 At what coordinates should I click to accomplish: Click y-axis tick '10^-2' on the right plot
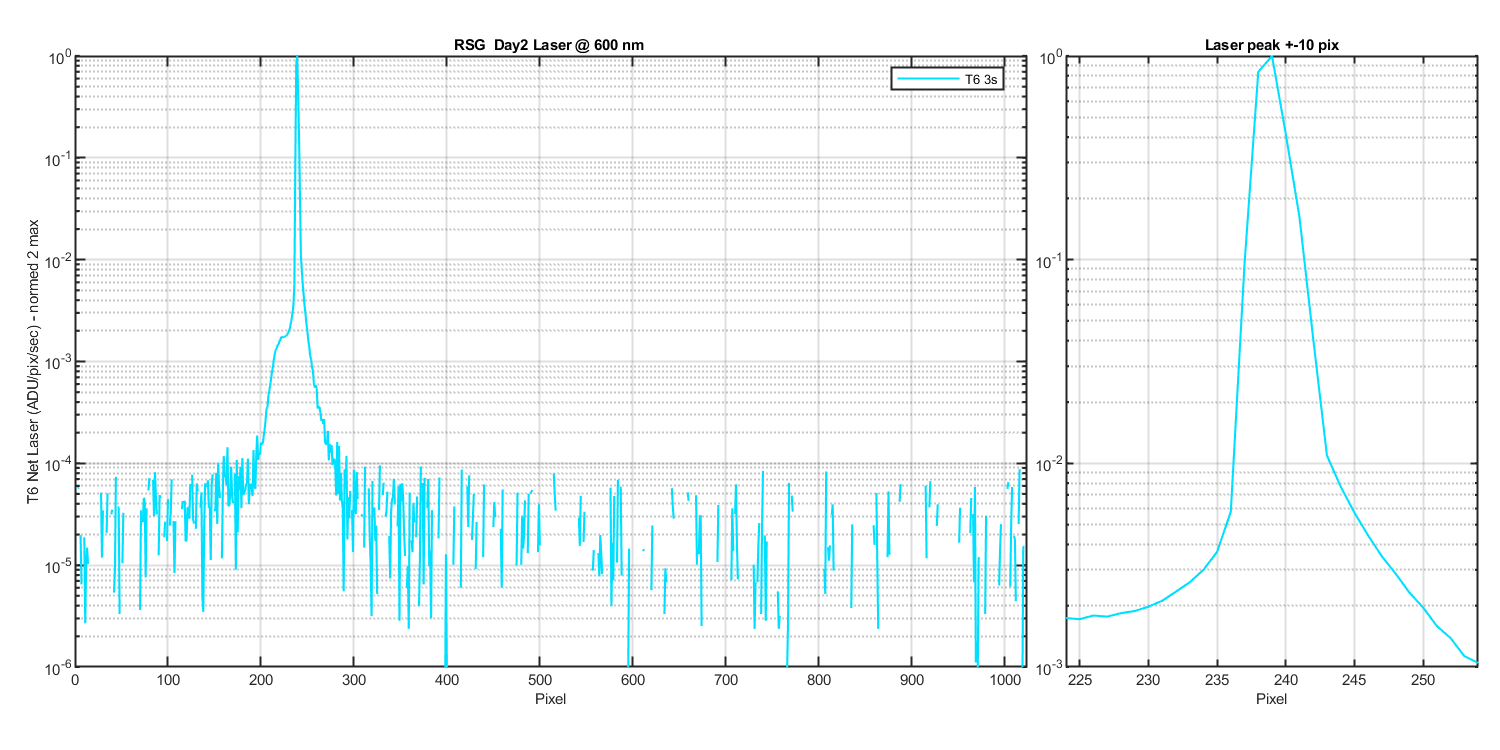coord(1049,463)
